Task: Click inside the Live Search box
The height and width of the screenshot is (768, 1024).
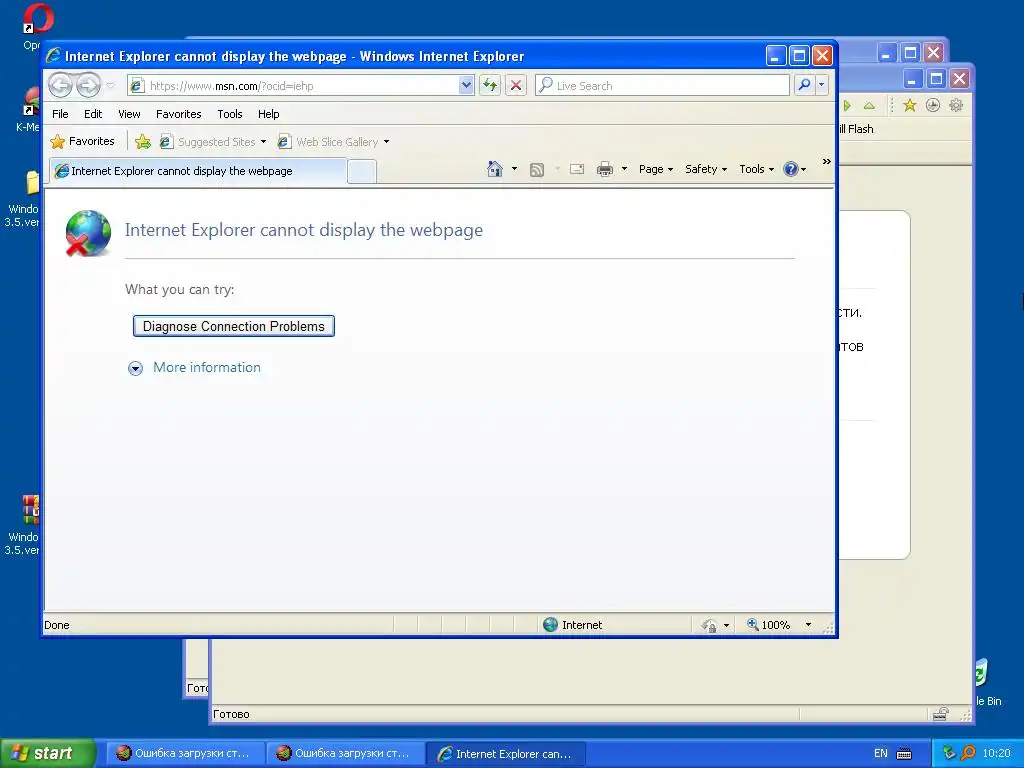Action: (663, 86)
